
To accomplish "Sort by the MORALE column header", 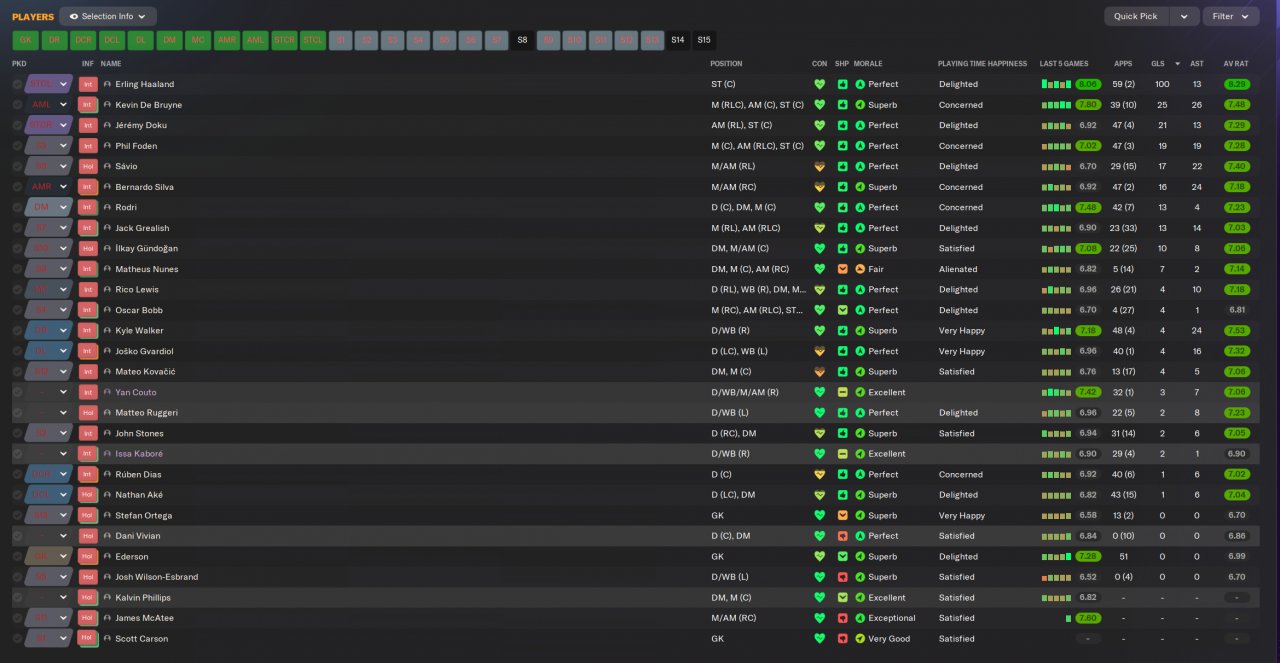I will (869, 63).
